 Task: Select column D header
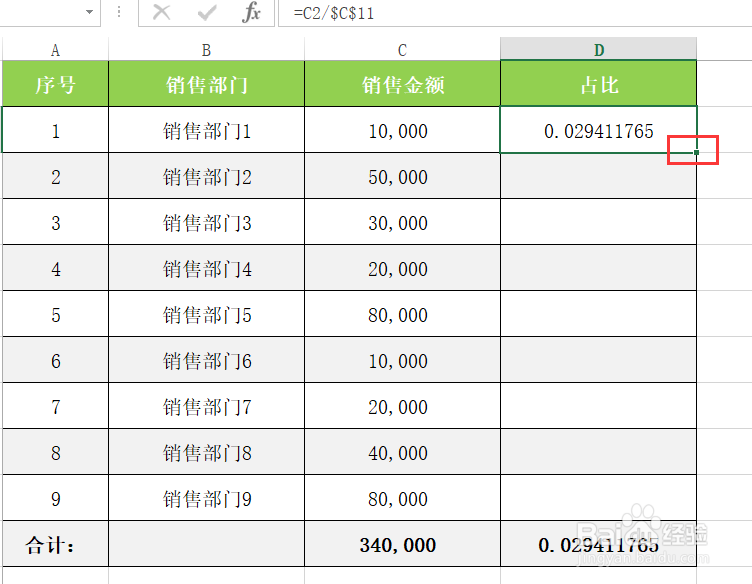(x=598, y=50)
